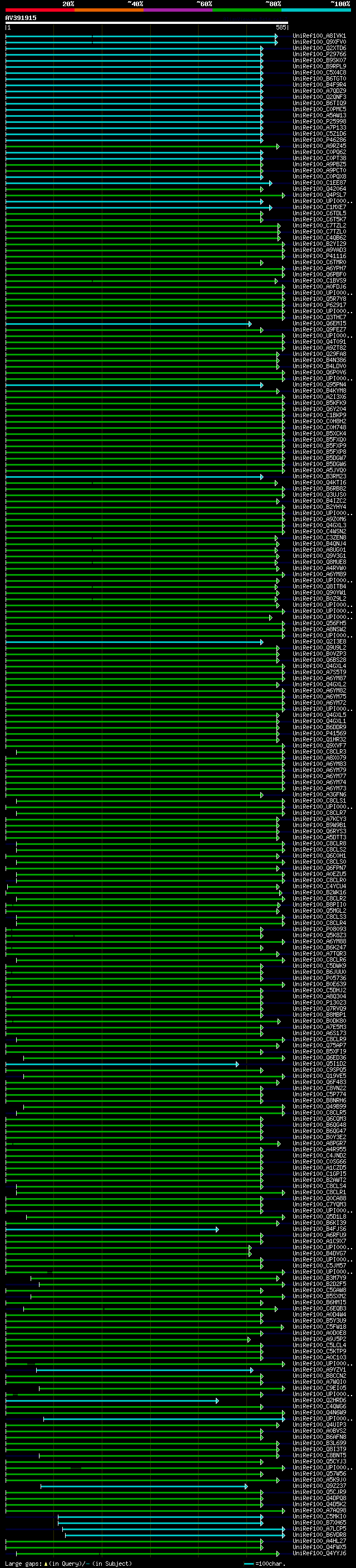Click label UniRef100_C6EQB3
The width and height of the screenshot is (356, 1568).
[319, 1308]
